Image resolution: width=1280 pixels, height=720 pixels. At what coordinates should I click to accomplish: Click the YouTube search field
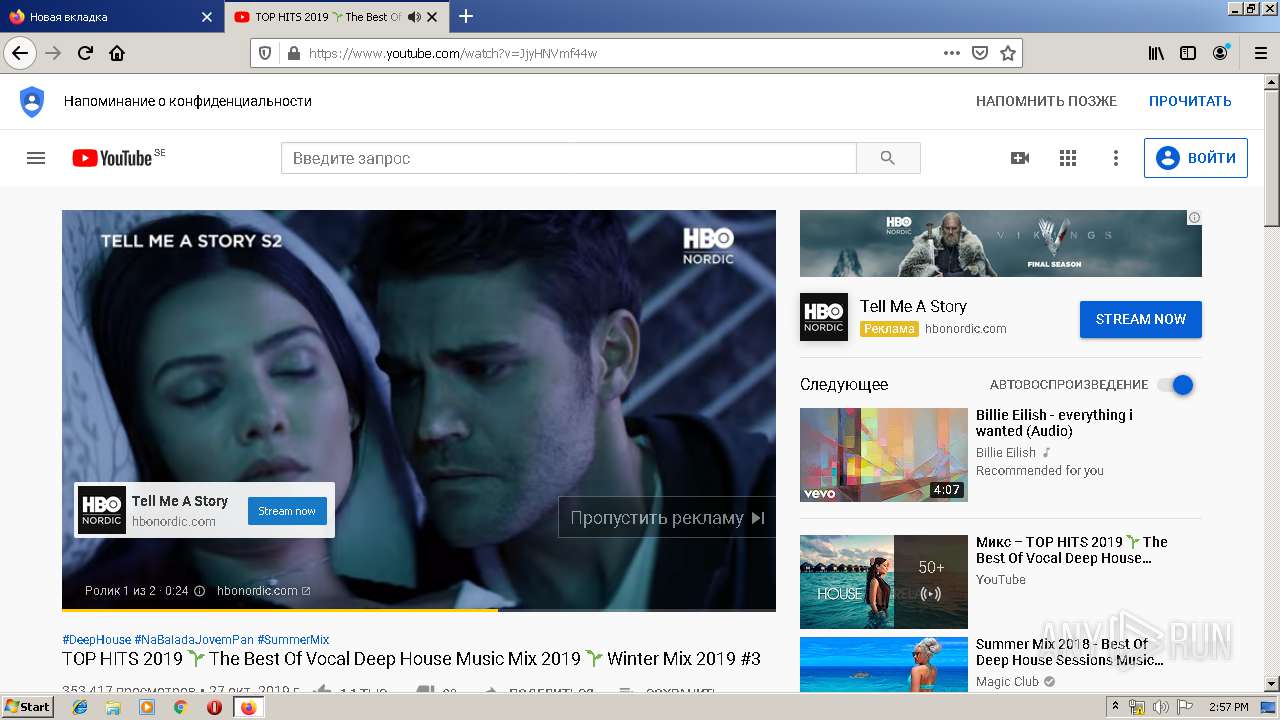point(568,158)
